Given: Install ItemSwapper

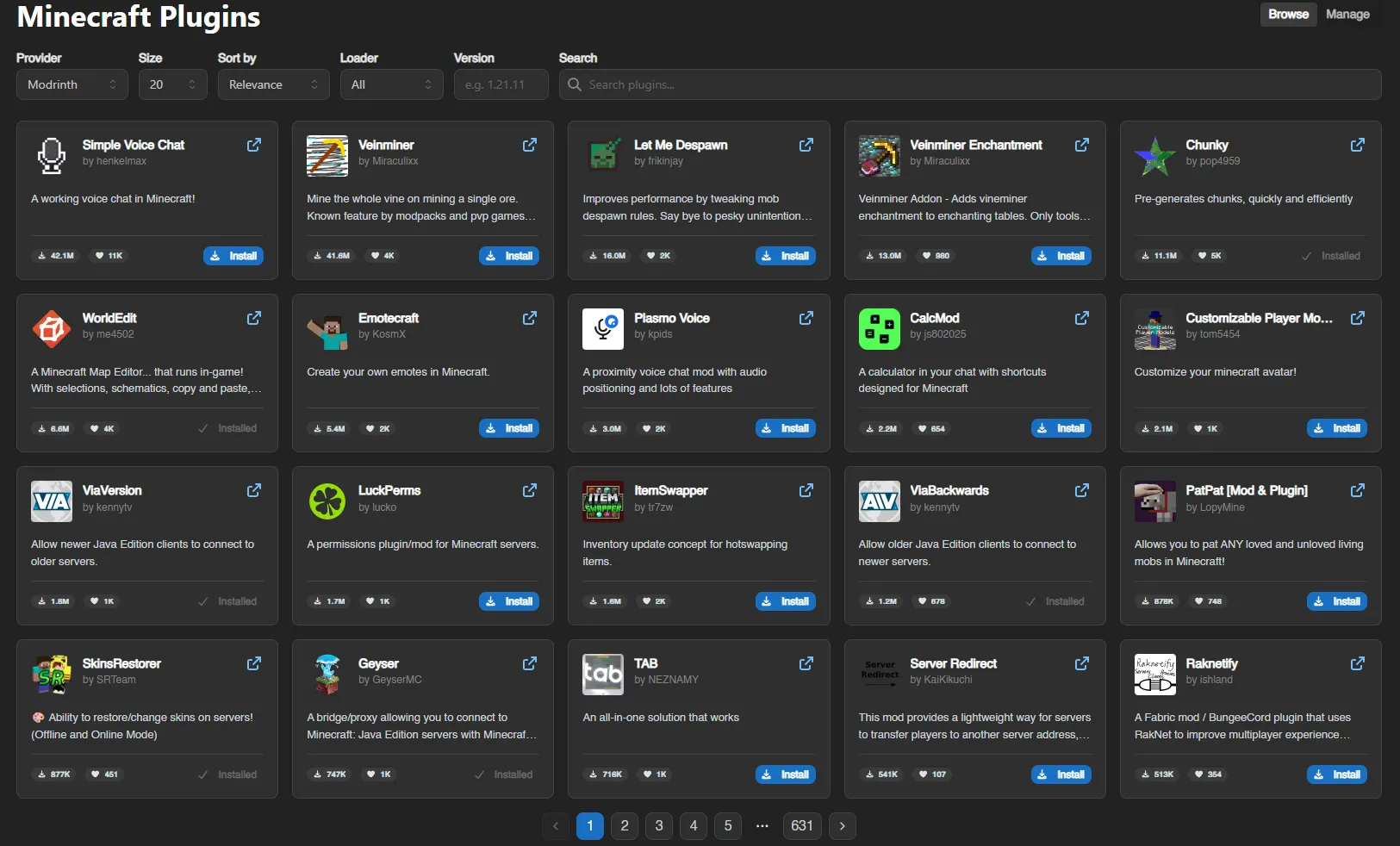Looking at the screenshot, I should point(786,601).
